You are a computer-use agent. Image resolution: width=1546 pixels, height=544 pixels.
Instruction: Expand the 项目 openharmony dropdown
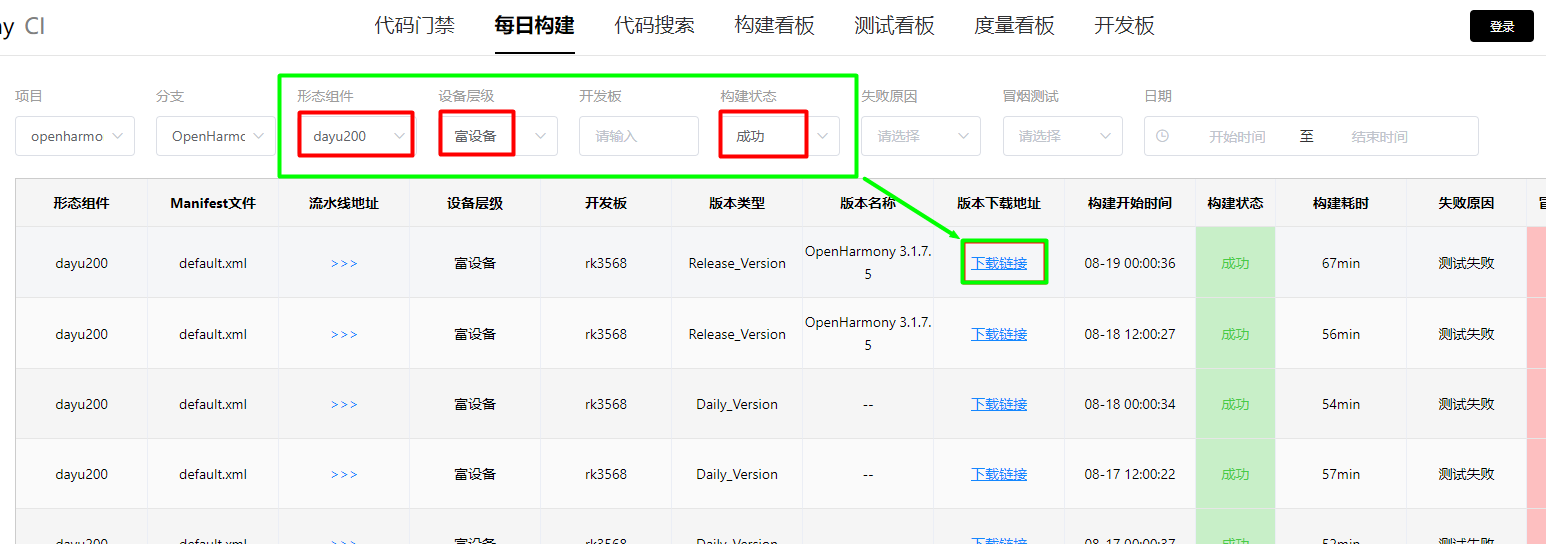75,136
